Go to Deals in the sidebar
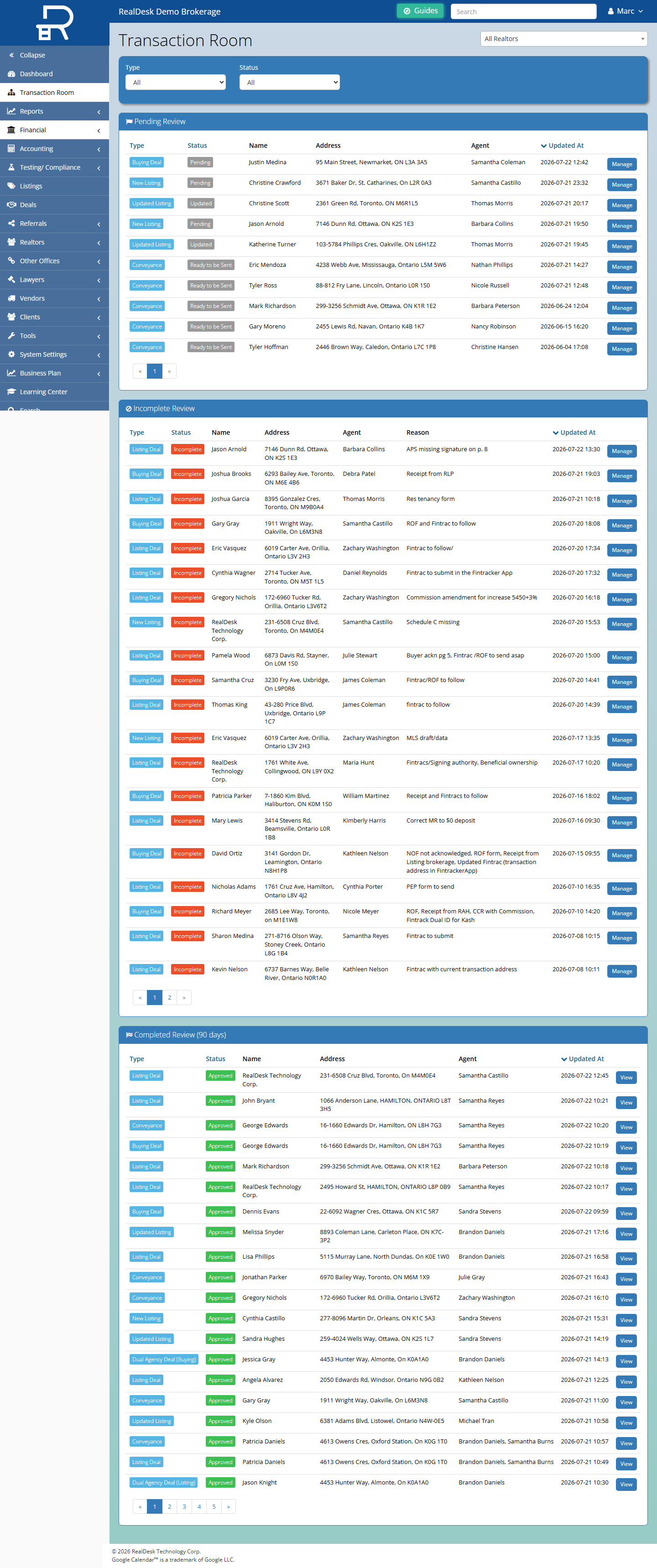 (55, 205)
